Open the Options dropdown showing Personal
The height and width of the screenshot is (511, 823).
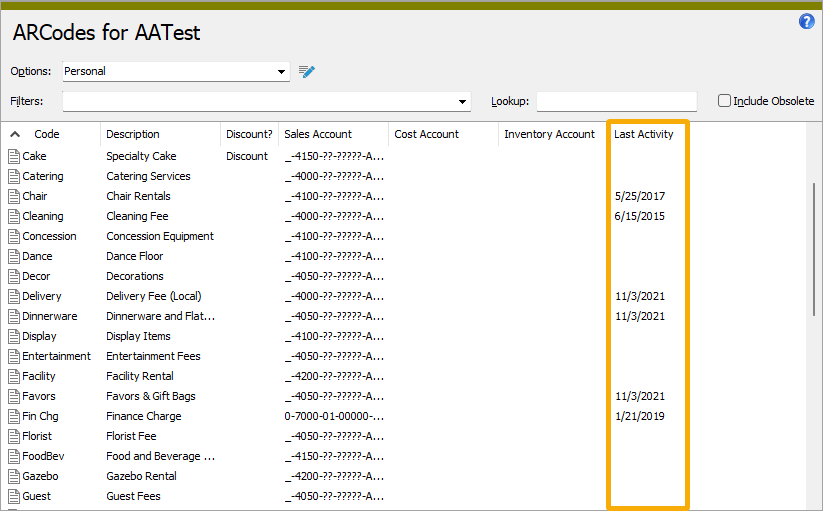pyautogui.click(x=176, y=71)
